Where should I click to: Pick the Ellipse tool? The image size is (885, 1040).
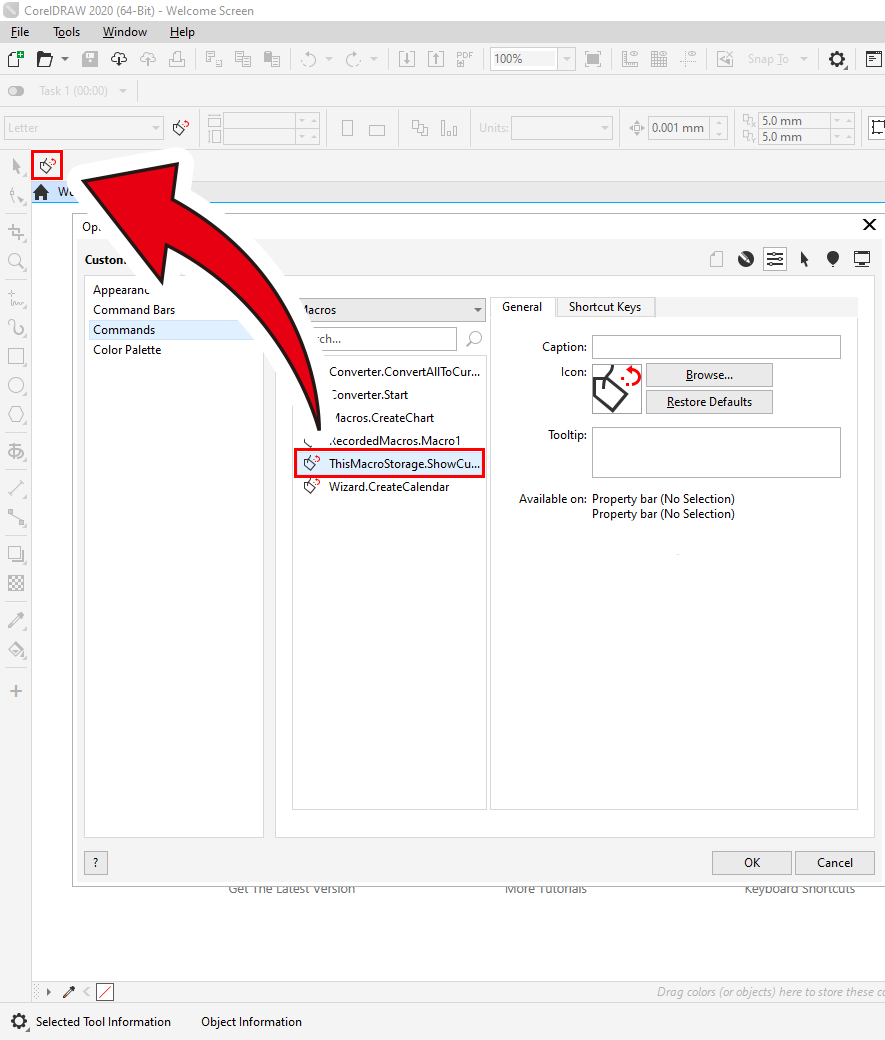click(x=16, y=385)
